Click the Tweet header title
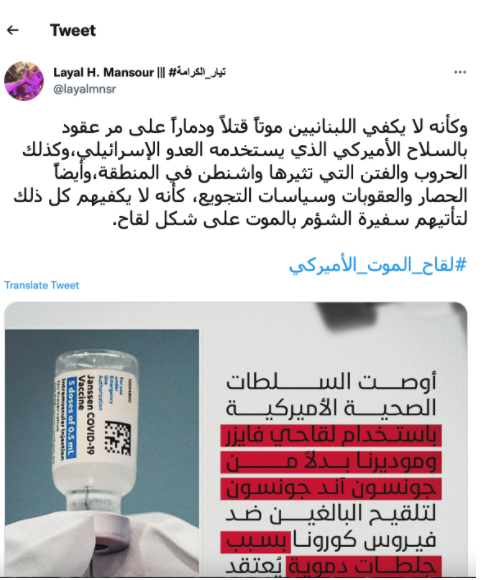 tap(73, 30)
